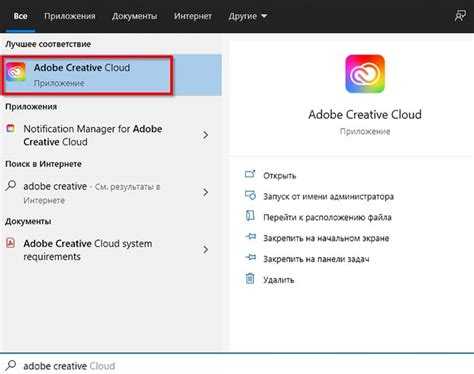Switch to the Документы tab
474x374 pixels.
tap(134, 16)
